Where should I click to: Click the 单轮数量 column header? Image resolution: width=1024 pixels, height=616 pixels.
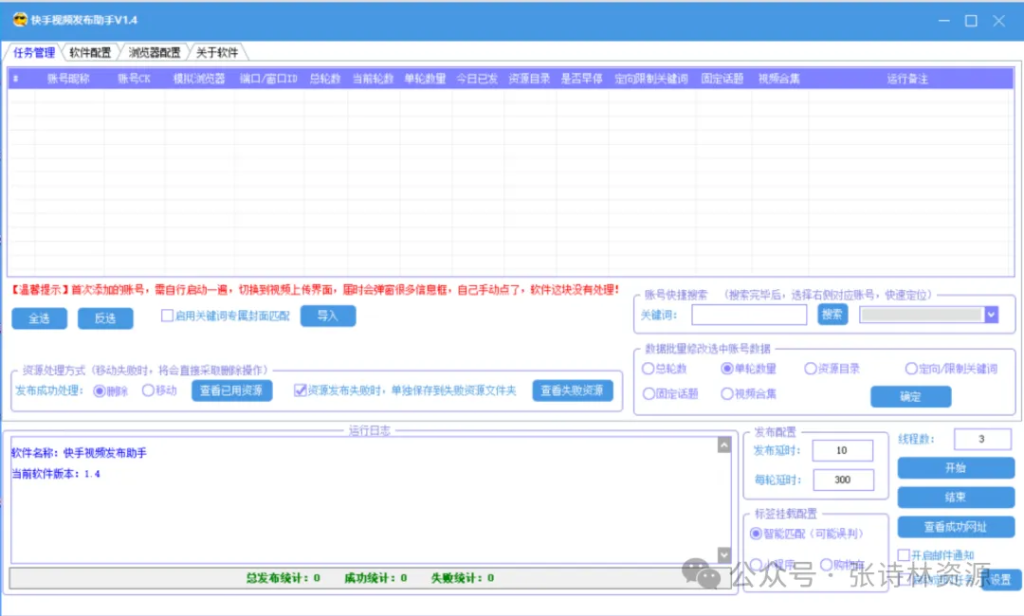coord(425,79)
